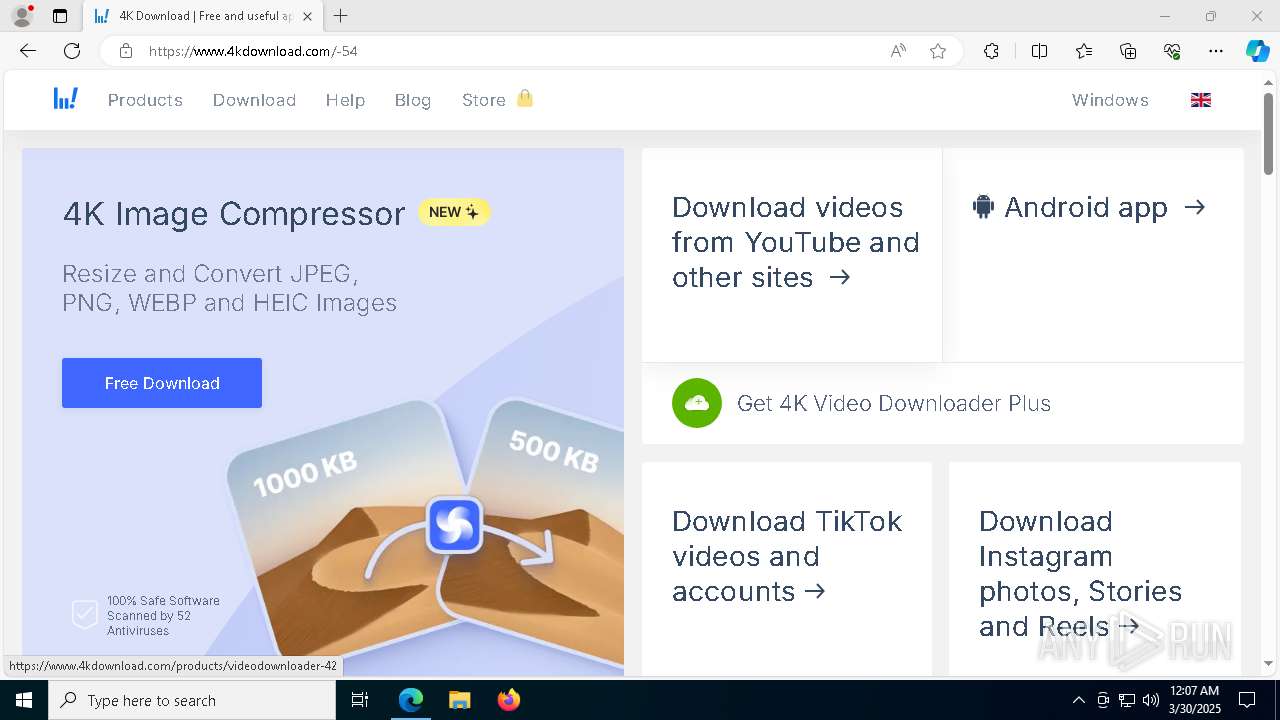The width and height of the screenshot is (1280, 720).
Task: Open the Android app link
Action: click(x=1090, y=207)
